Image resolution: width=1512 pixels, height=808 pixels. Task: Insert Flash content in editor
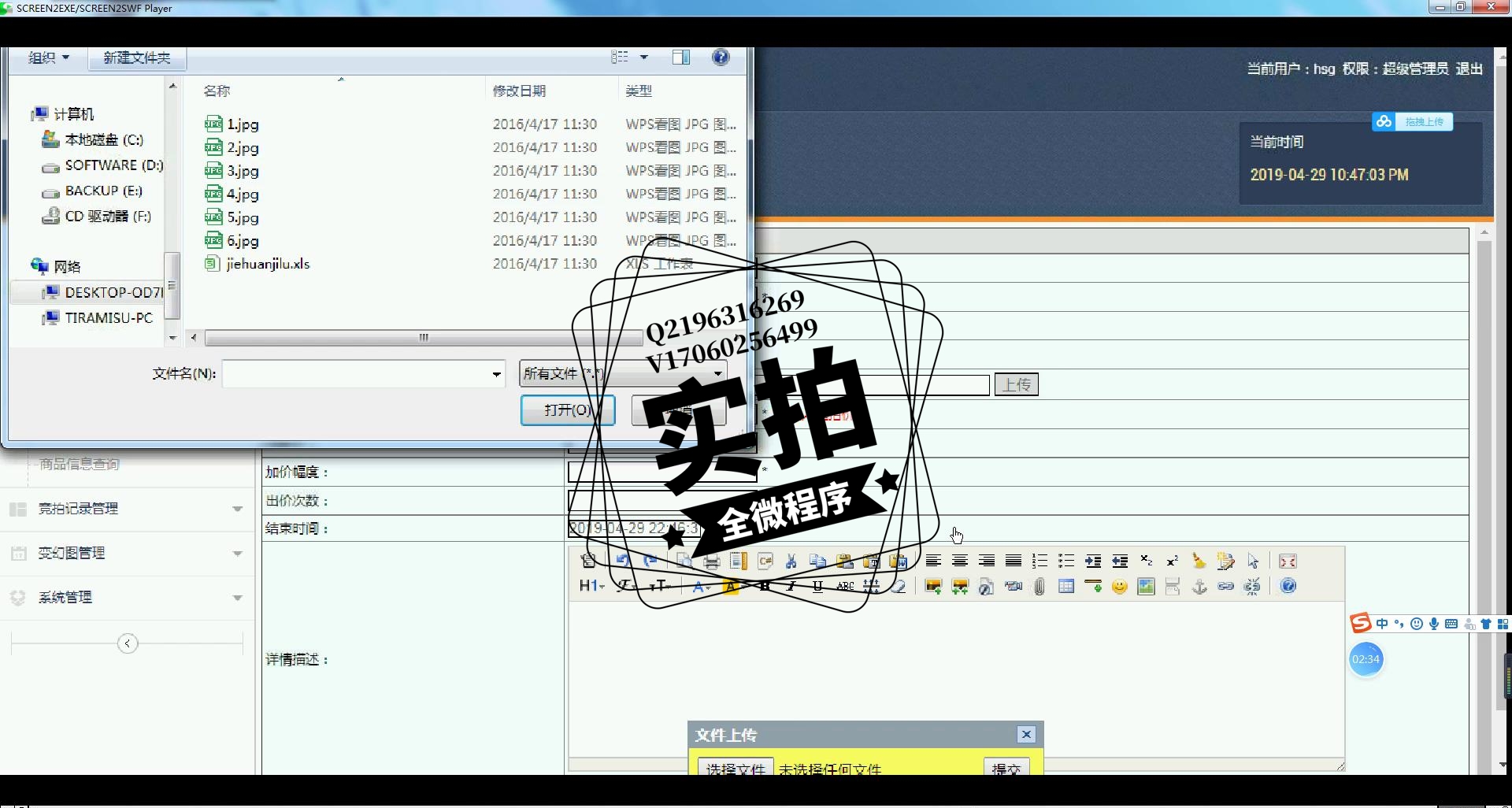pos(986,587)
